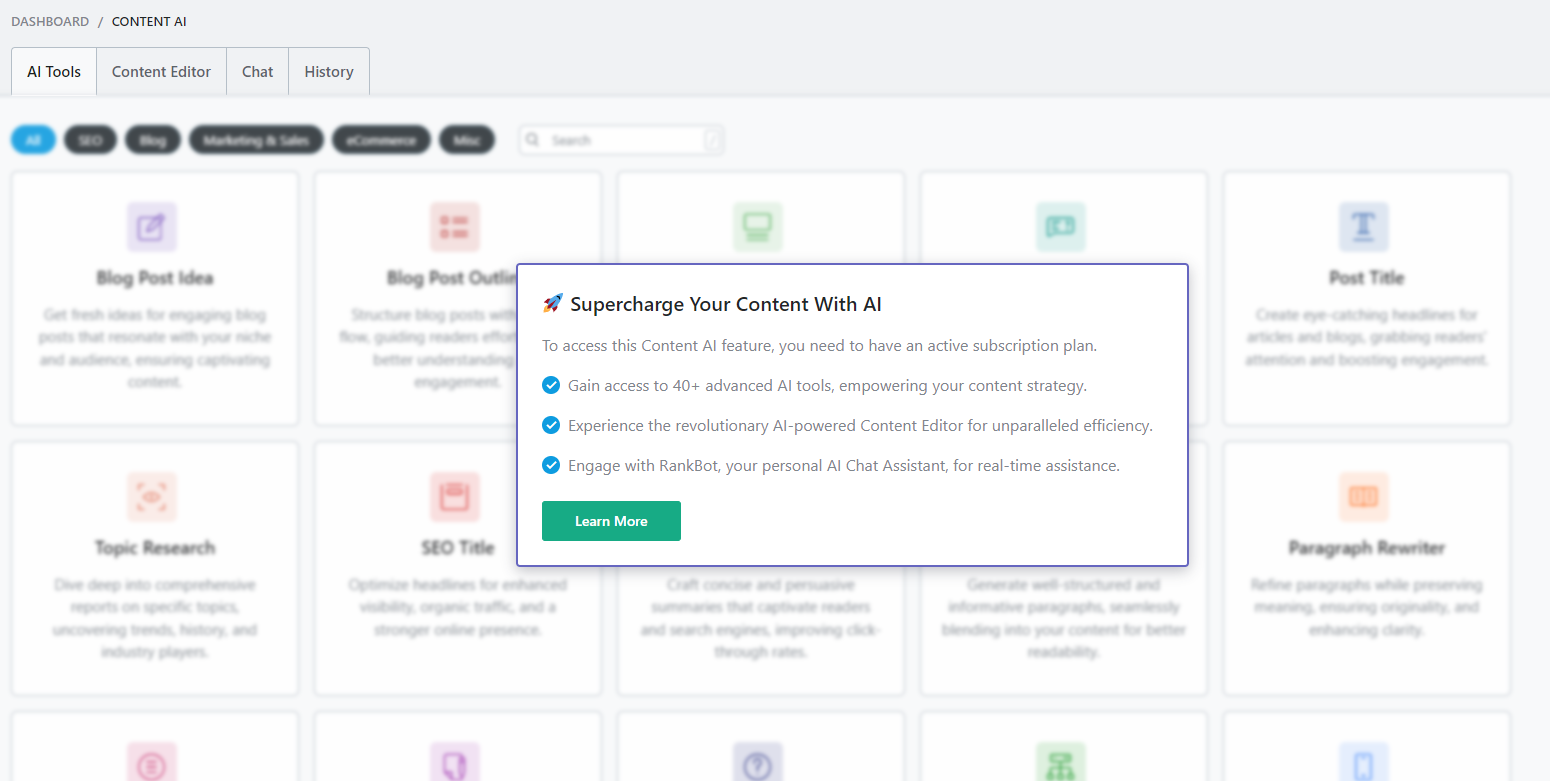The width and height of the screenshot is (1550, 781).
Task: Focus the tools Search field
Action: (x=621, y=140)
